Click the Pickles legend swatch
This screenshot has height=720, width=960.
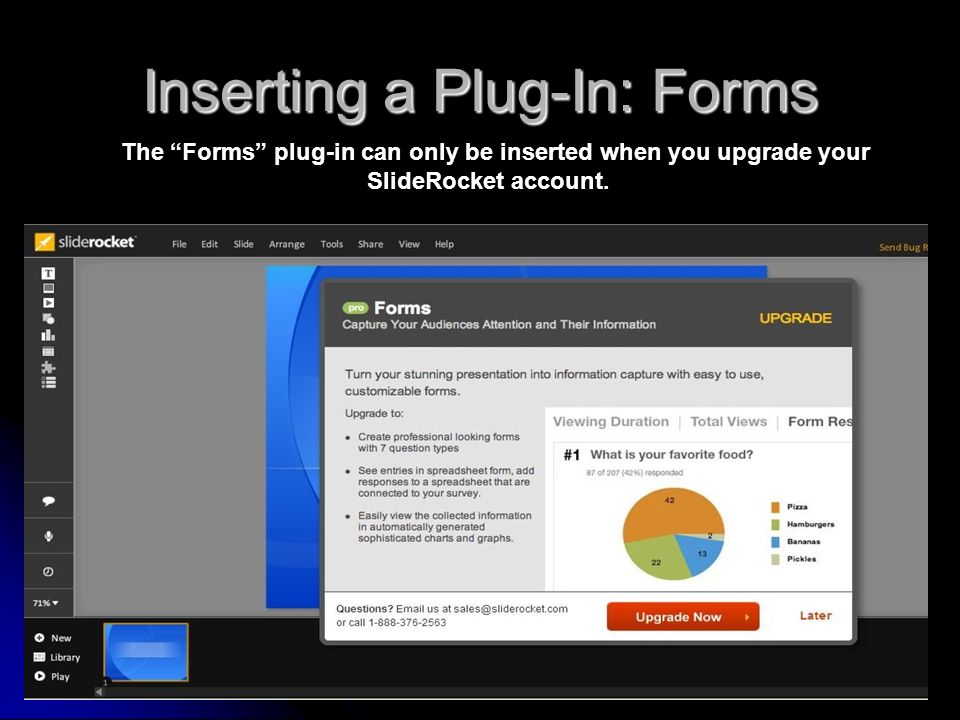pyautogui.click(x=775, y=559)
